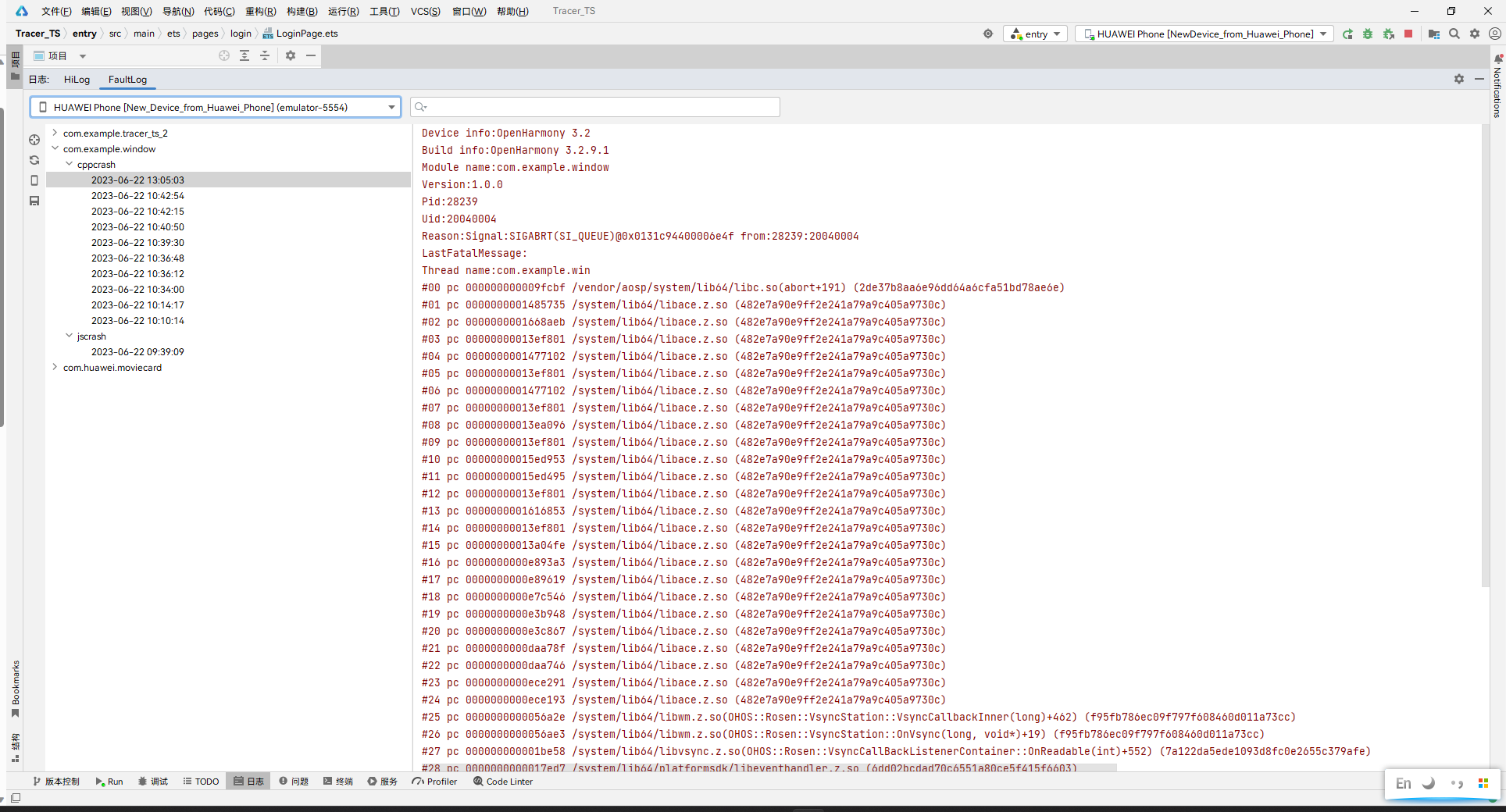
Task: Click the green Debug bug icon
Action: tap(1367, 34)
